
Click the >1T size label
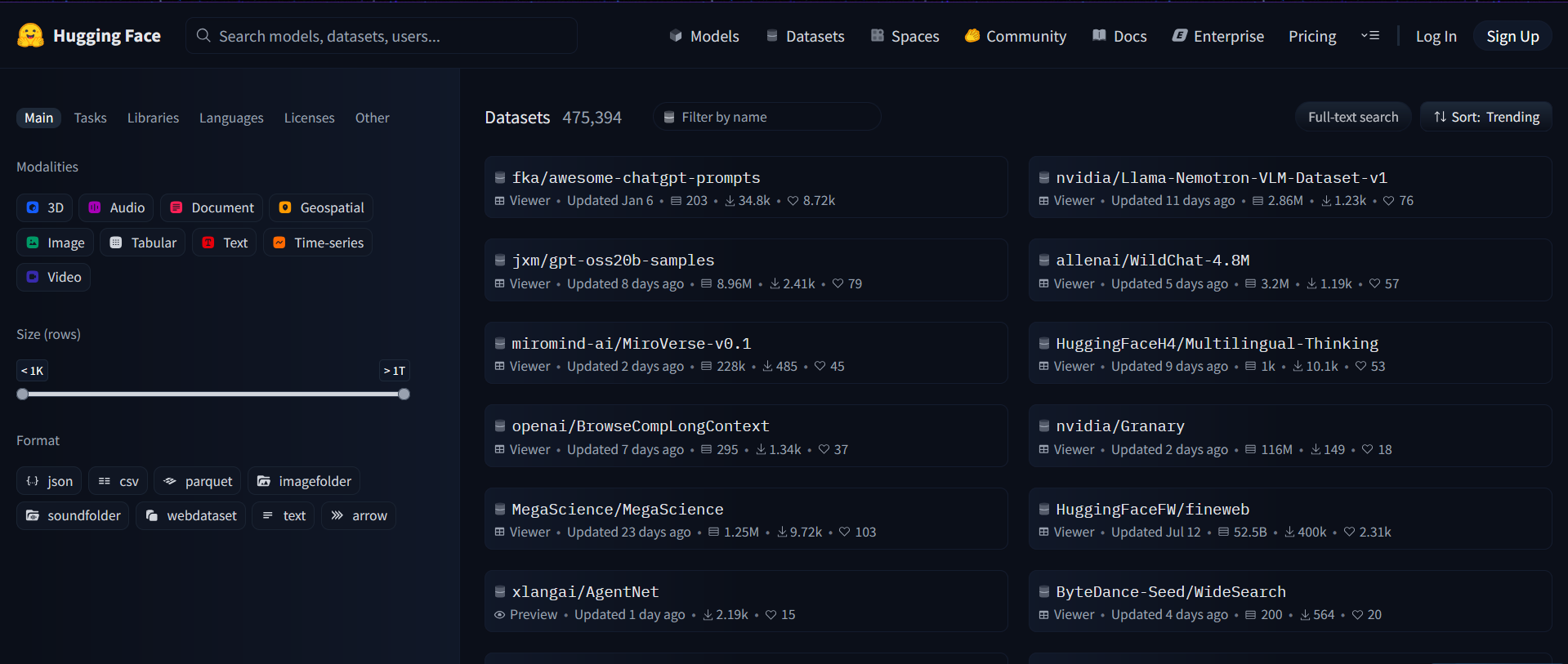[x=395, y=371]
